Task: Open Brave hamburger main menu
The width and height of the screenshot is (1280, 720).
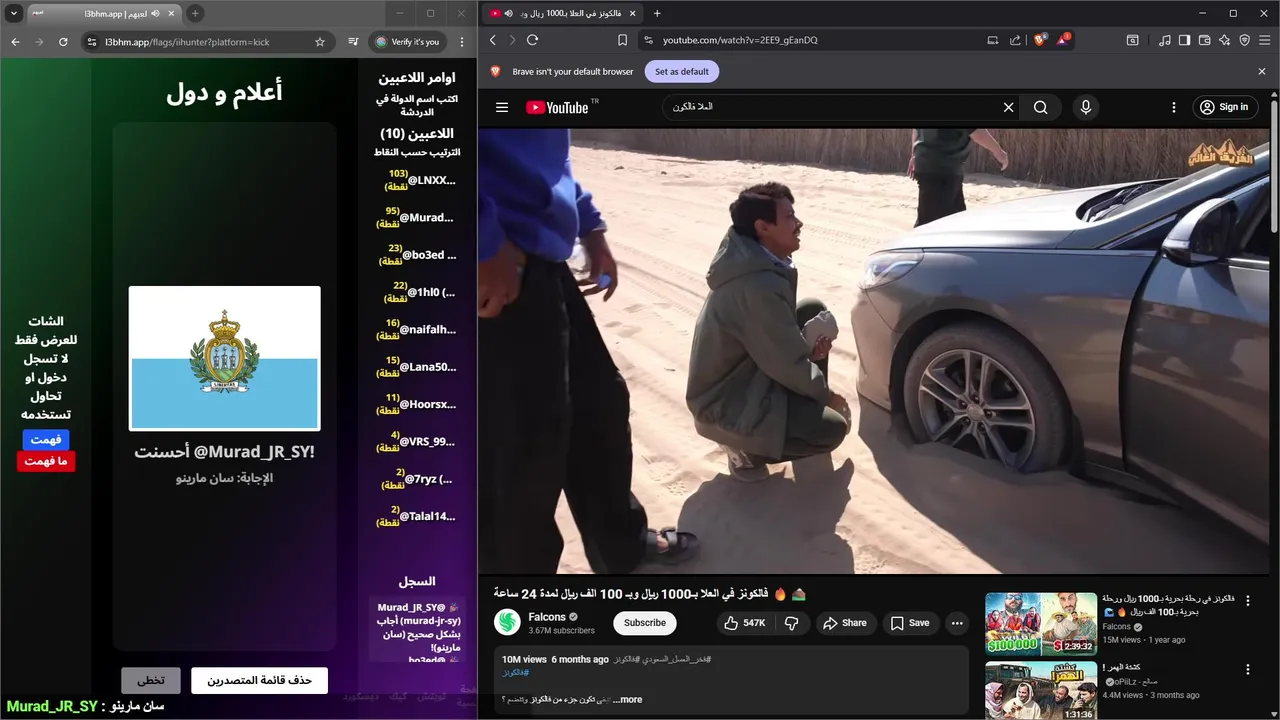Action: pos(1265,40)
